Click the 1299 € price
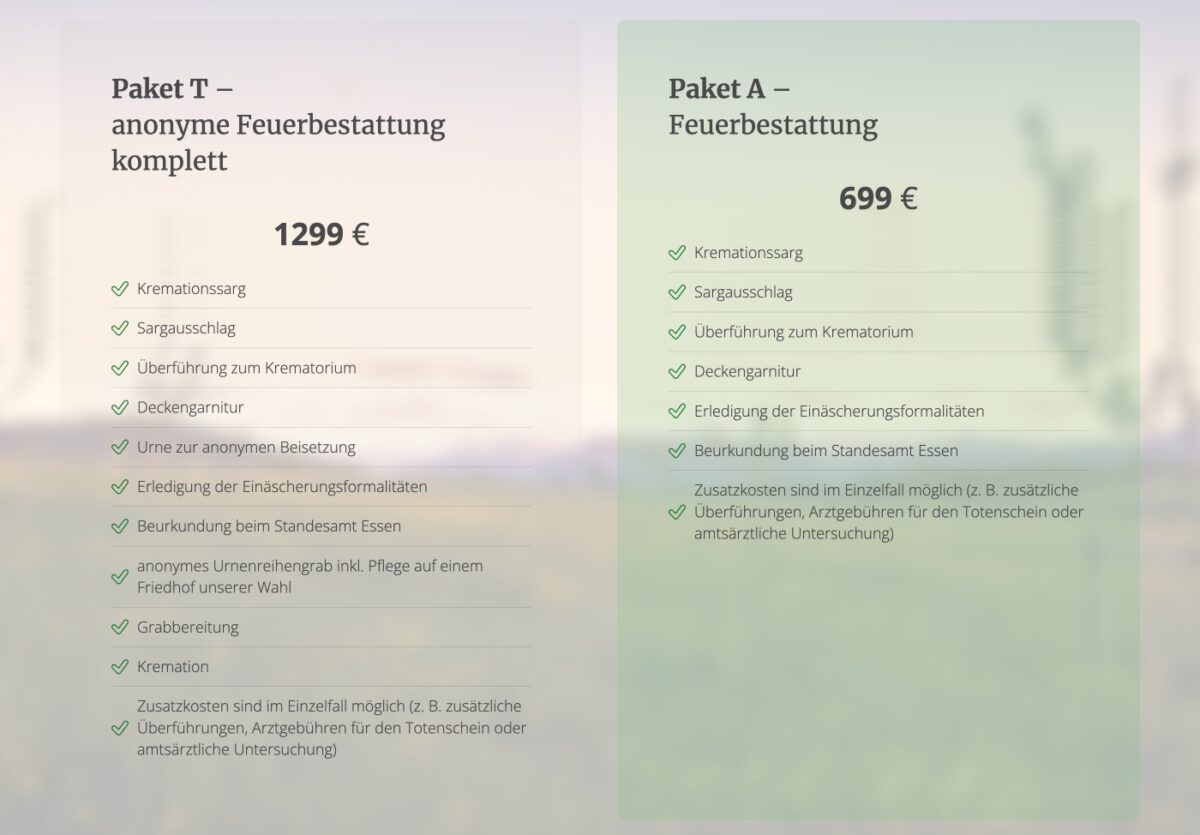The width and height of the screenshot is (1200, 835). (321, 234)
